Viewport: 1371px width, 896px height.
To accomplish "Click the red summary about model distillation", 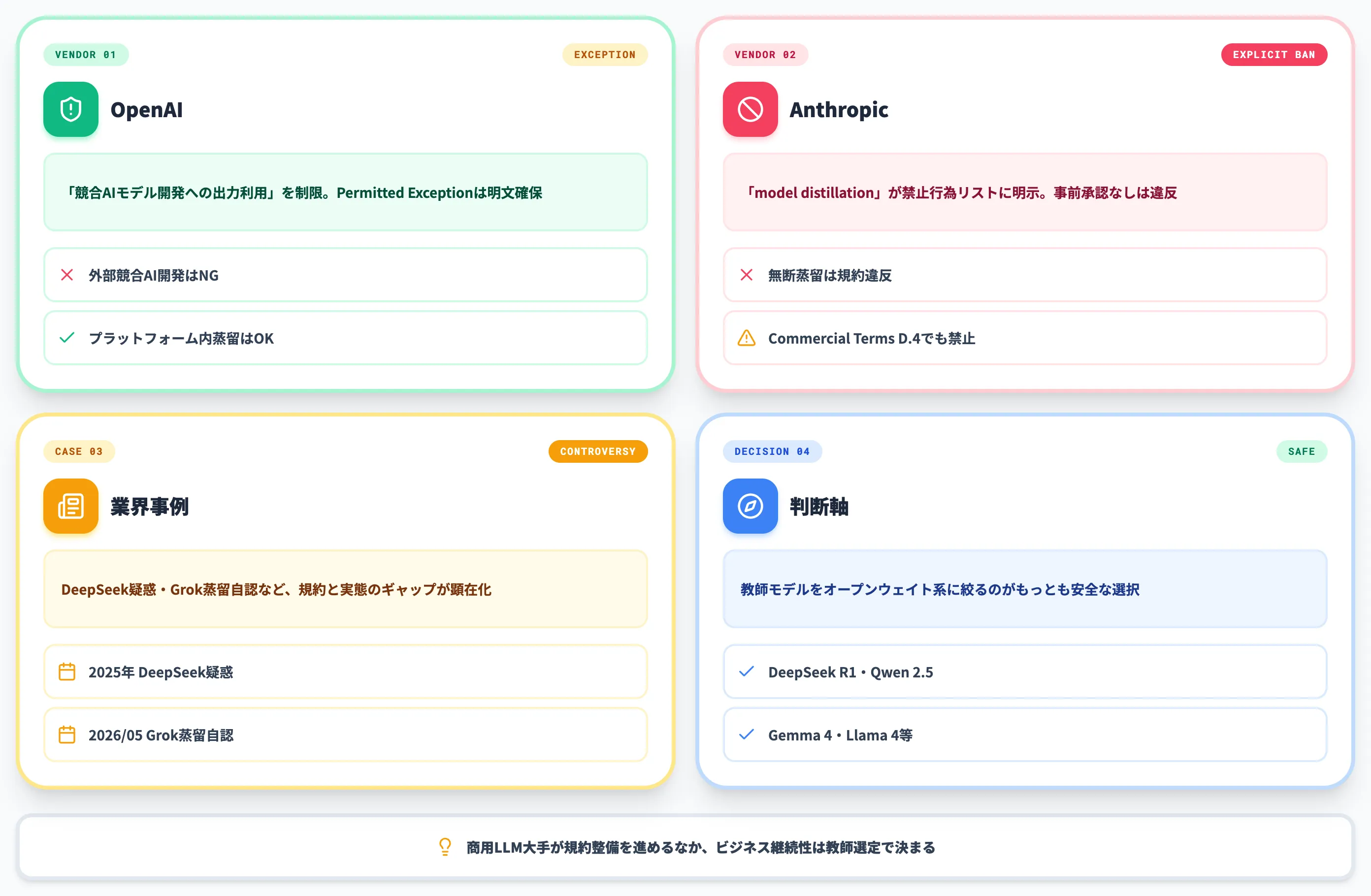I will (x=1025, y=192).
